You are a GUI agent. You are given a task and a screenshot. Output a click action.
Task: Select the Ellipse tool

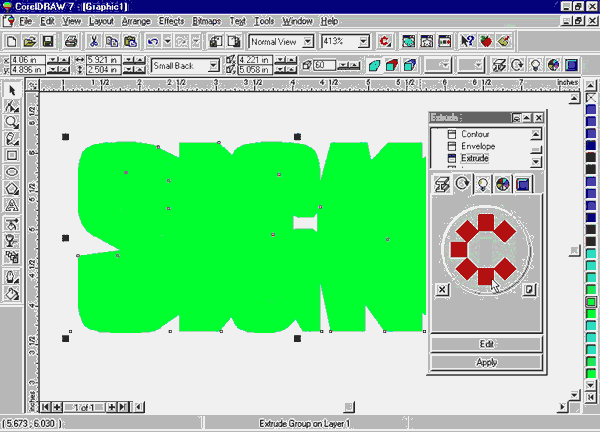point(12,172)
